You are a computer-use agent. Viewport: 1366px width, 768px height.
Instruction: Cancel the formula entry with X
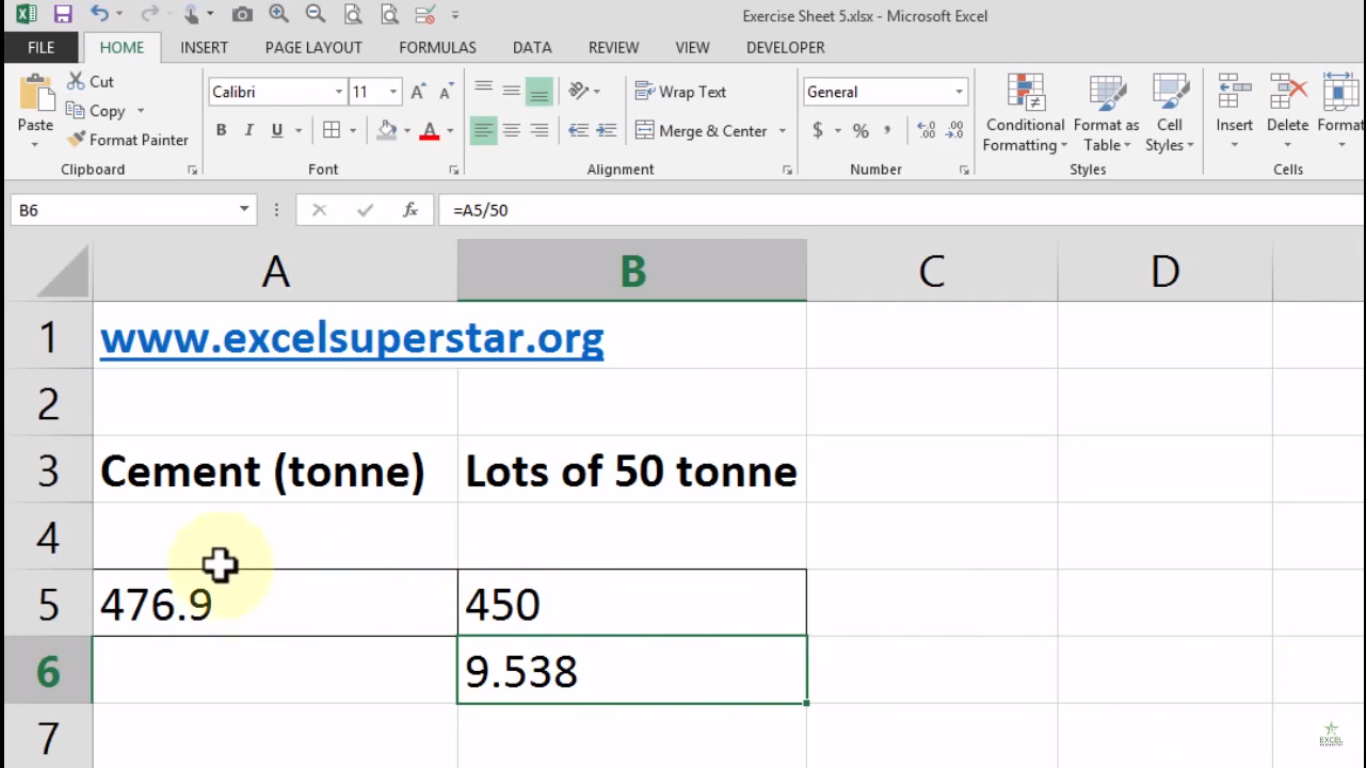[x=319, y=210]
